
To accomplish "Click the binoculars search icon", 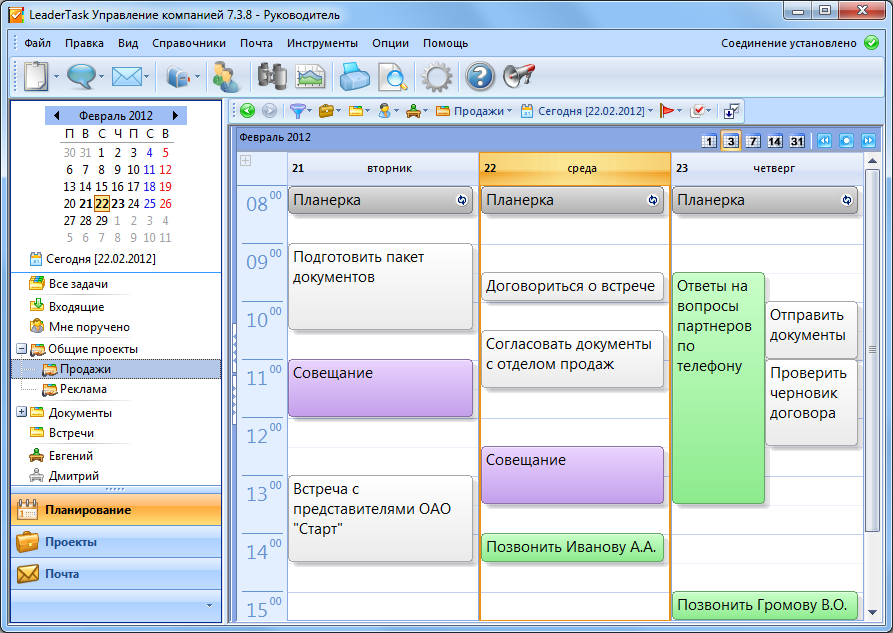I will tap(271, 76).
